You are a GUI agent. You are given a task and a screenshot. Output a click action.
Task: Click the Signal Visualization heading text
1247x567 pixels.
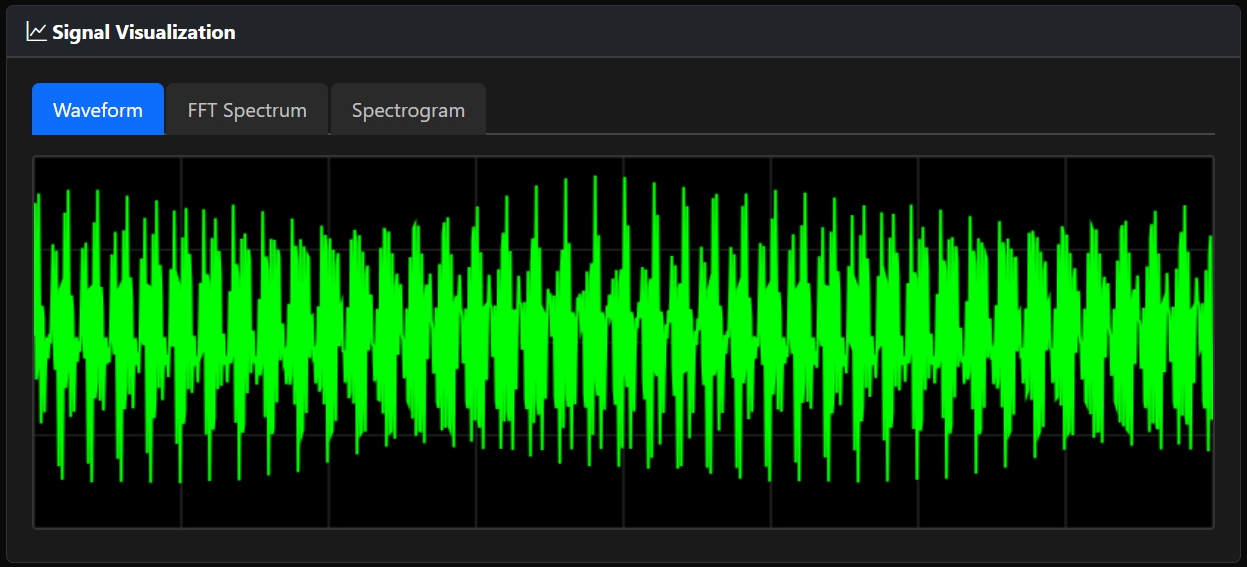pyautogui.click(x=144, y=32)
